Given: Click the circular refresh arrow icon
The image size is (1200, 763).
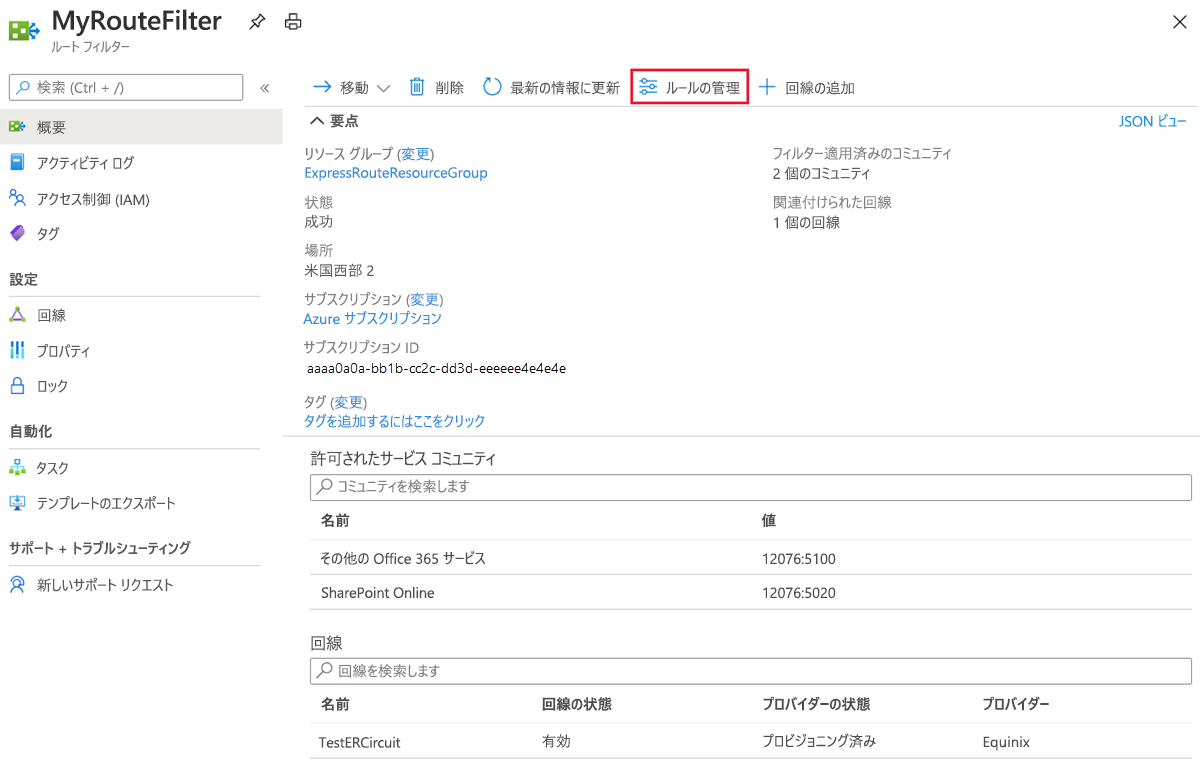Looking at the screenshot, I should (x=492, y=87).
